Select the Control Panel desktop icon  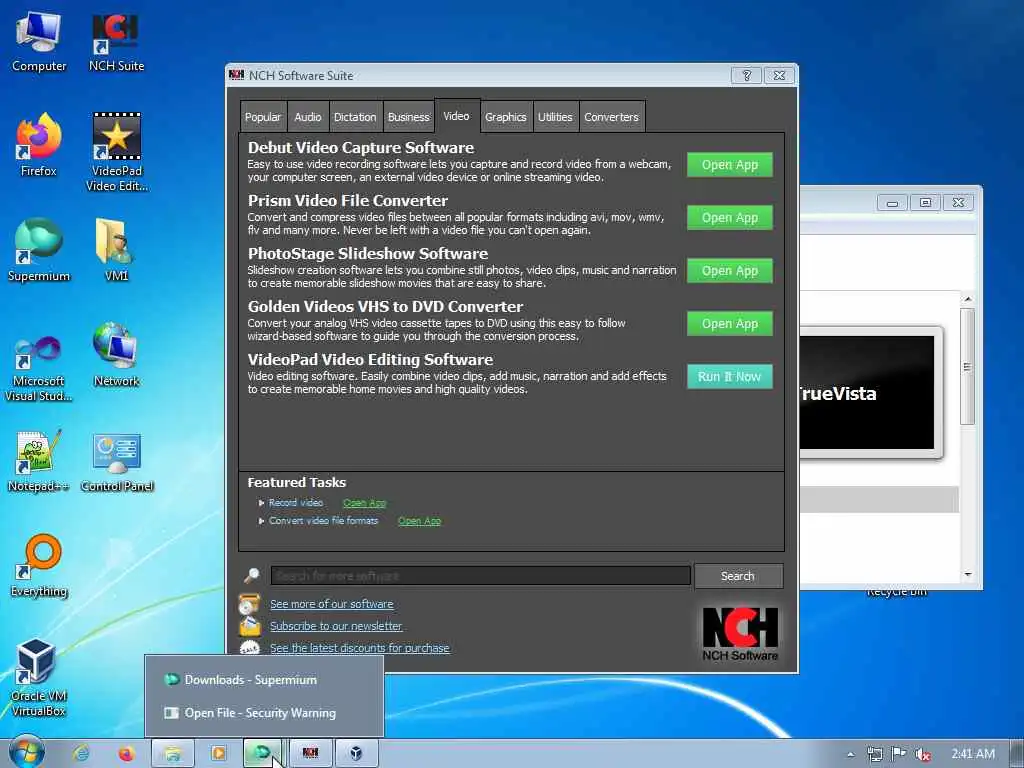coord(116,461)
